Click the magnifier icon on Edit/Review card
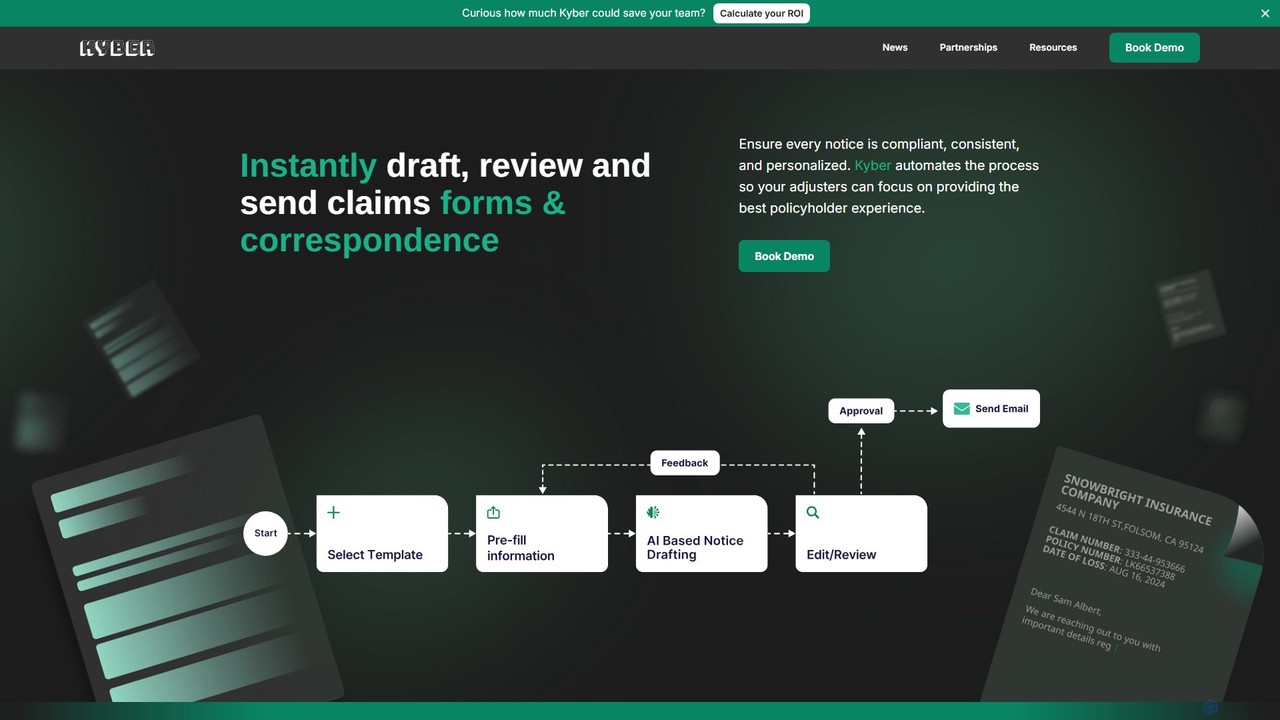This screenshot has height=720, width=1280. point(813,512)
